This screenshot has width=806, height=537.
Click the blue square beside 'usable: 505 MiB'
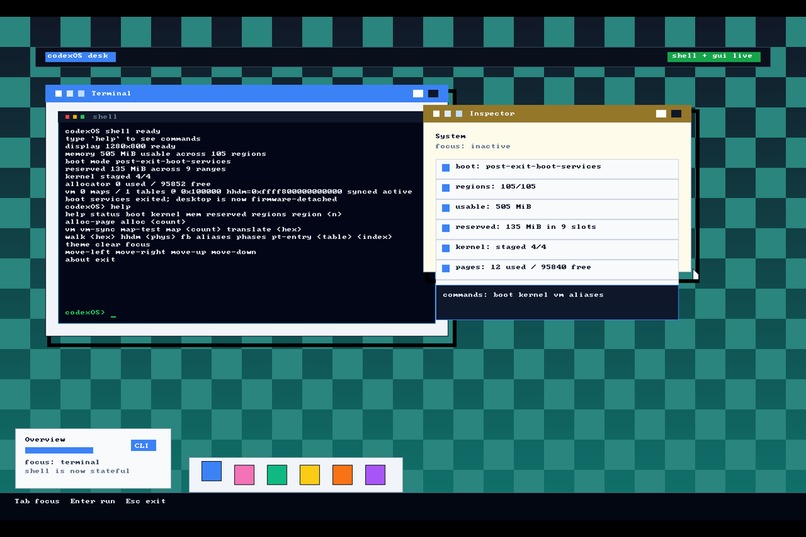click(x=446, y=208)
